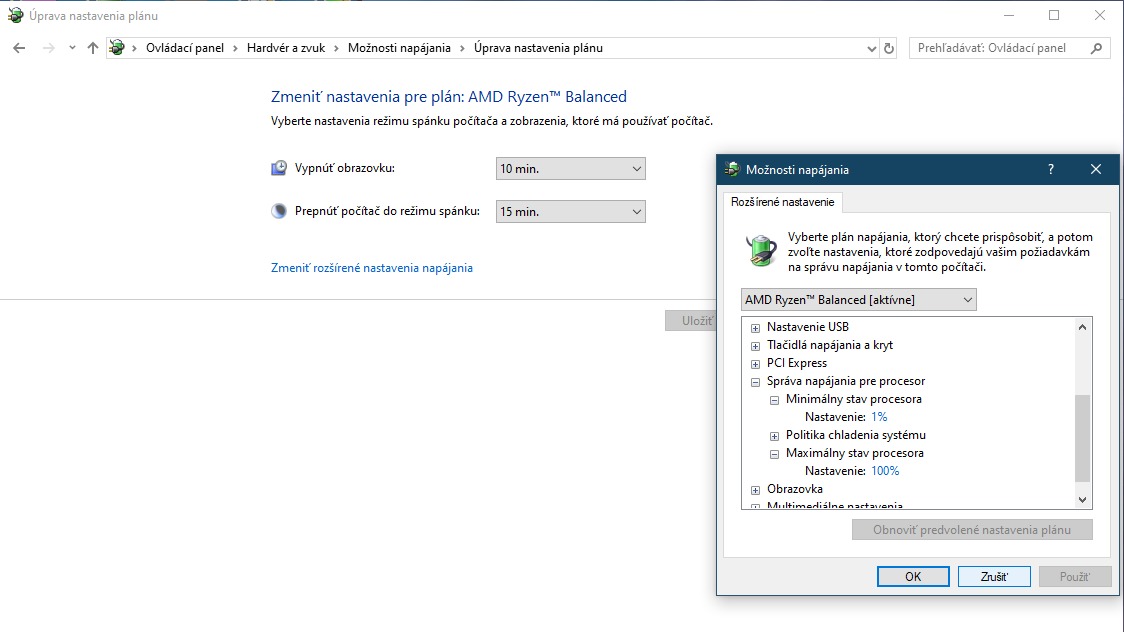Click the up-one-level arrow icon
This screenshot has height=632, width=1124.
[x=93, y=48]
